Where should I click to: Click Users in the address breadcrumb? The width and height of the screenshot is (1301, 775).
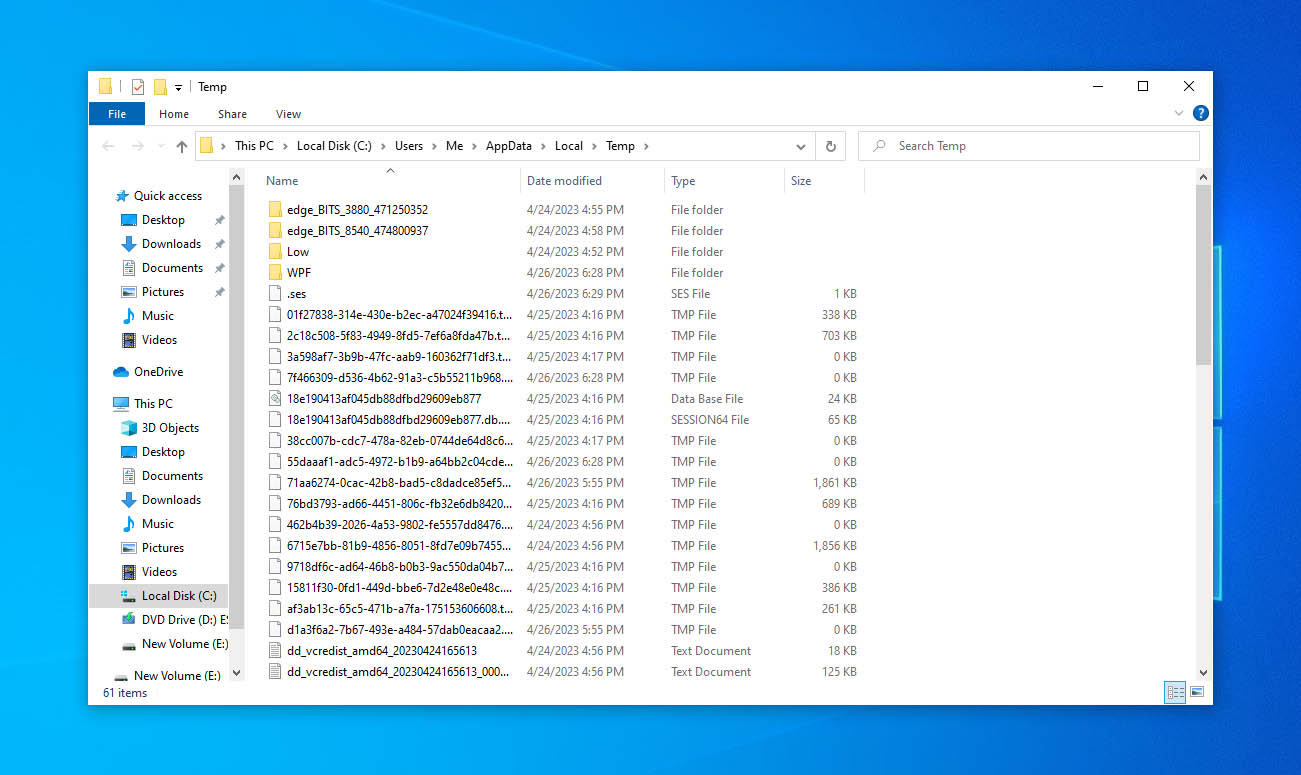pyautogui.click(x=409, y=146)
